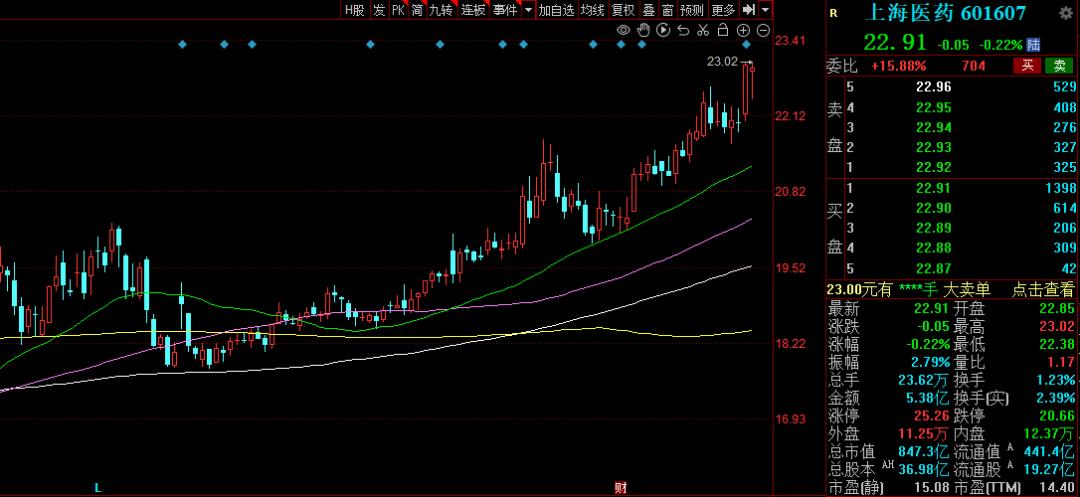Toggle the chart lock icon
The height and width of the screenshot is (497, 1080).
(x=723, y=31)
